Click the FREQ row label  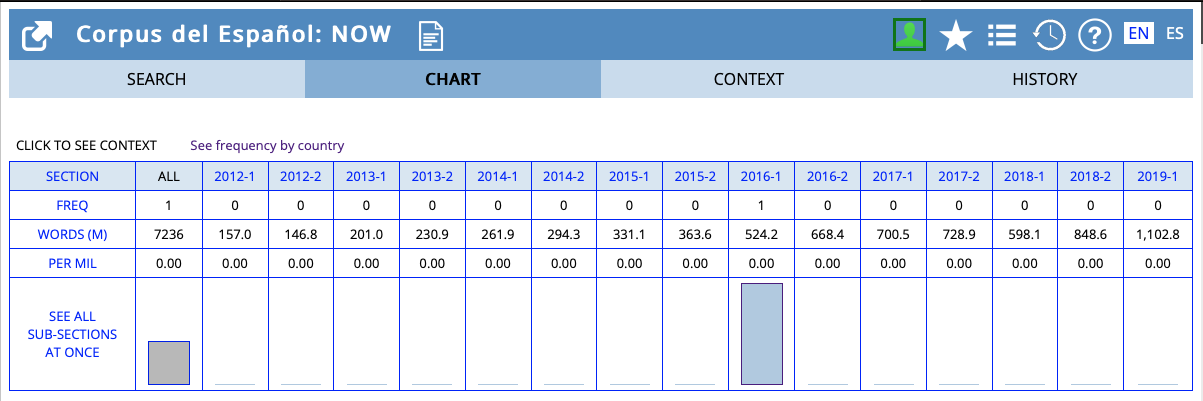point(72,205)
